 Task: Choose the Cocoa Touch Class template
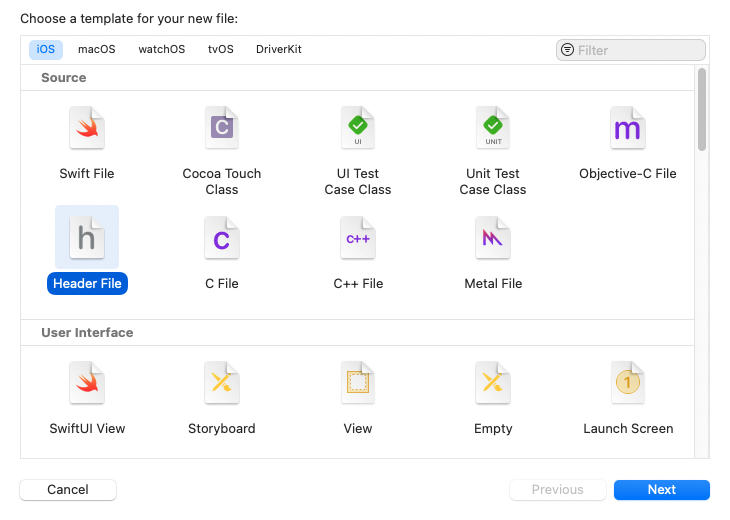[x=222, y=128]
